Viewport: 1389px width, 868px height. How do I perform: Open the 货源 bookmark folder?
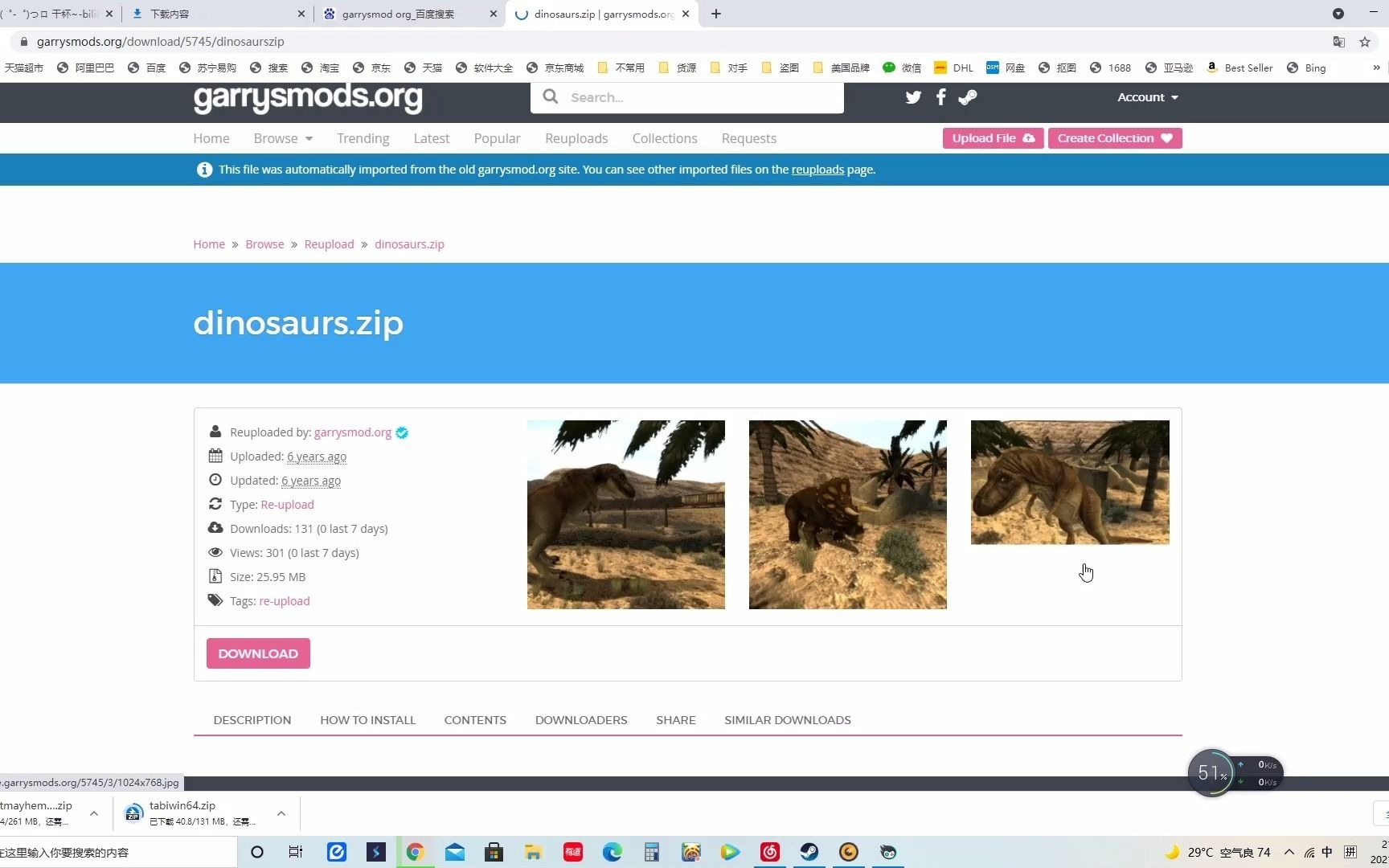coord(677,68)
